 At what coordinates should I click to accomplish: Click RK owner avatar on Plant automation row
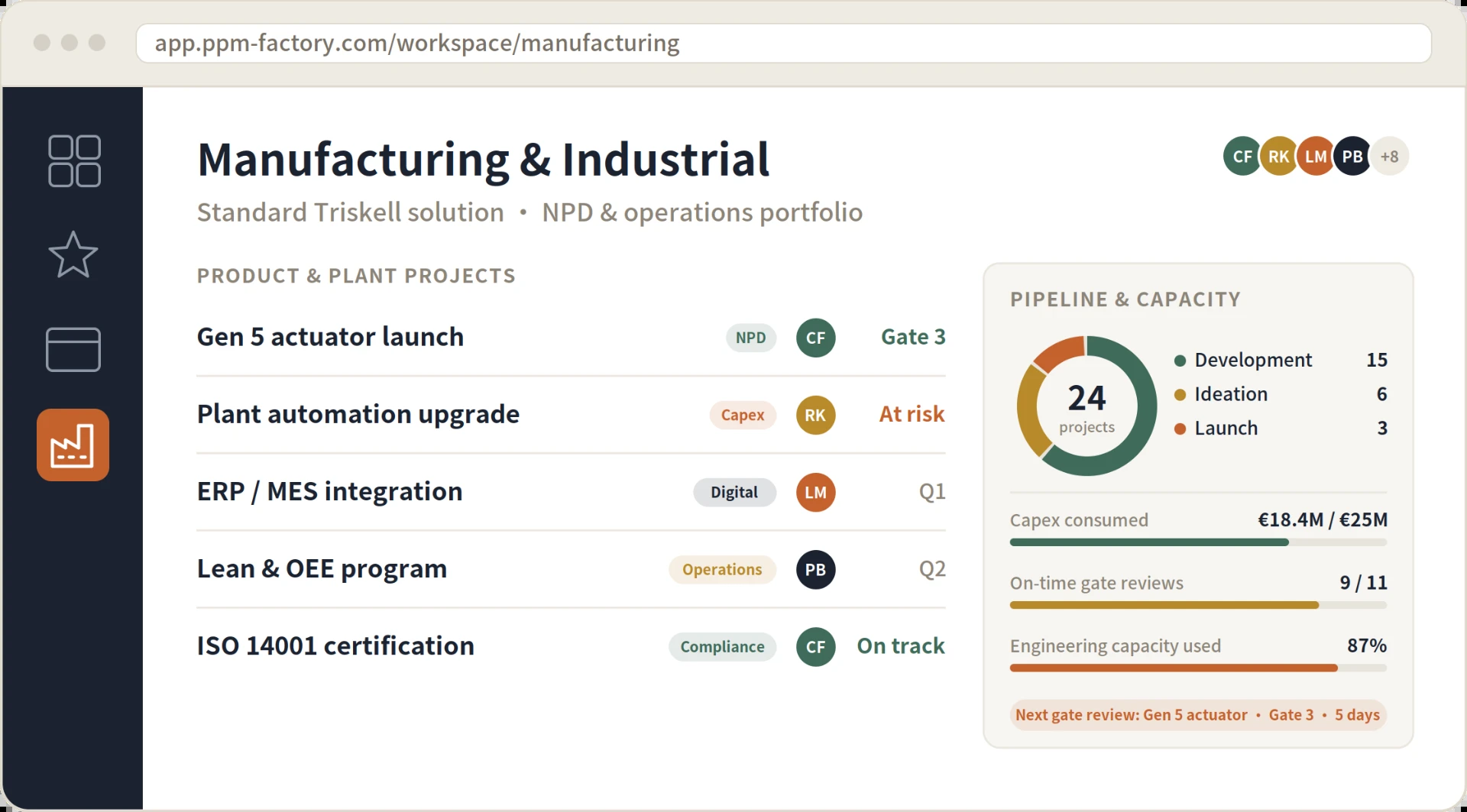pos(816,415)
